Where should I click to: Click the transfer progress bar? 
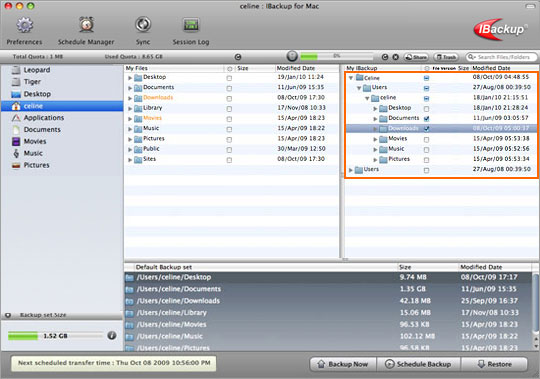(336, 56)
